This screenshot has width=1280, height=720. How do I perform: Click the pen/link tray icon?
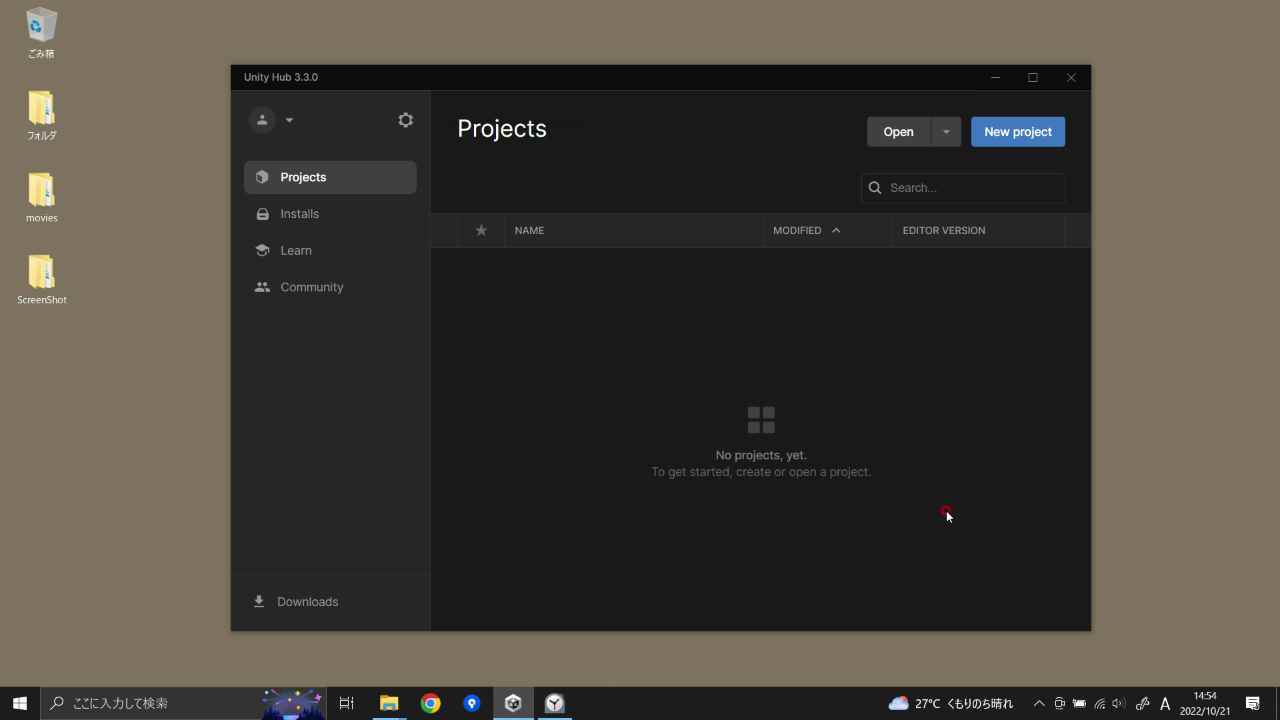point(1142,703)
